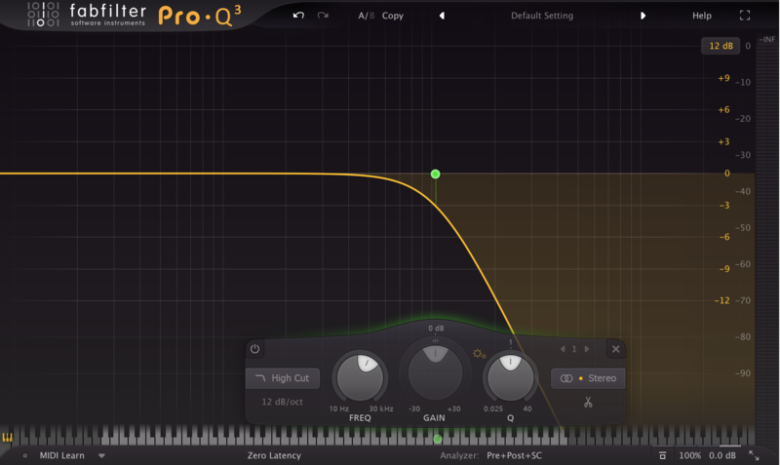Image resolution: width=780 pixels, height=465 pixels.
Task: Select the green EQ band dot
Action: pyautogui.click(x=435, y=174)
